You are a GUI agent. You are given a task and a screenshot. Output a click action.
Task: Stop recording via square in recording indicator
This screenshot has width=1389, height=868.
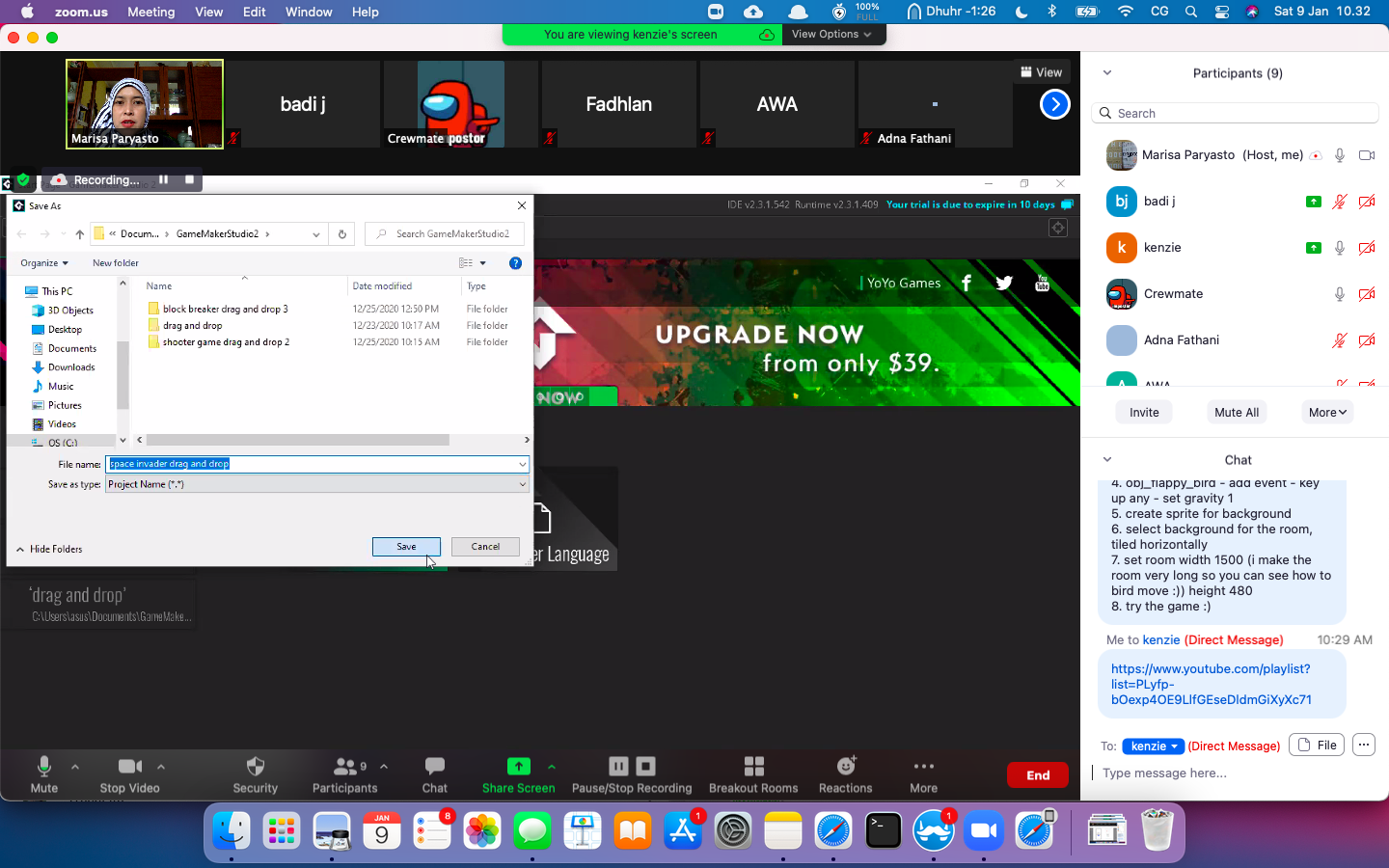189,179
